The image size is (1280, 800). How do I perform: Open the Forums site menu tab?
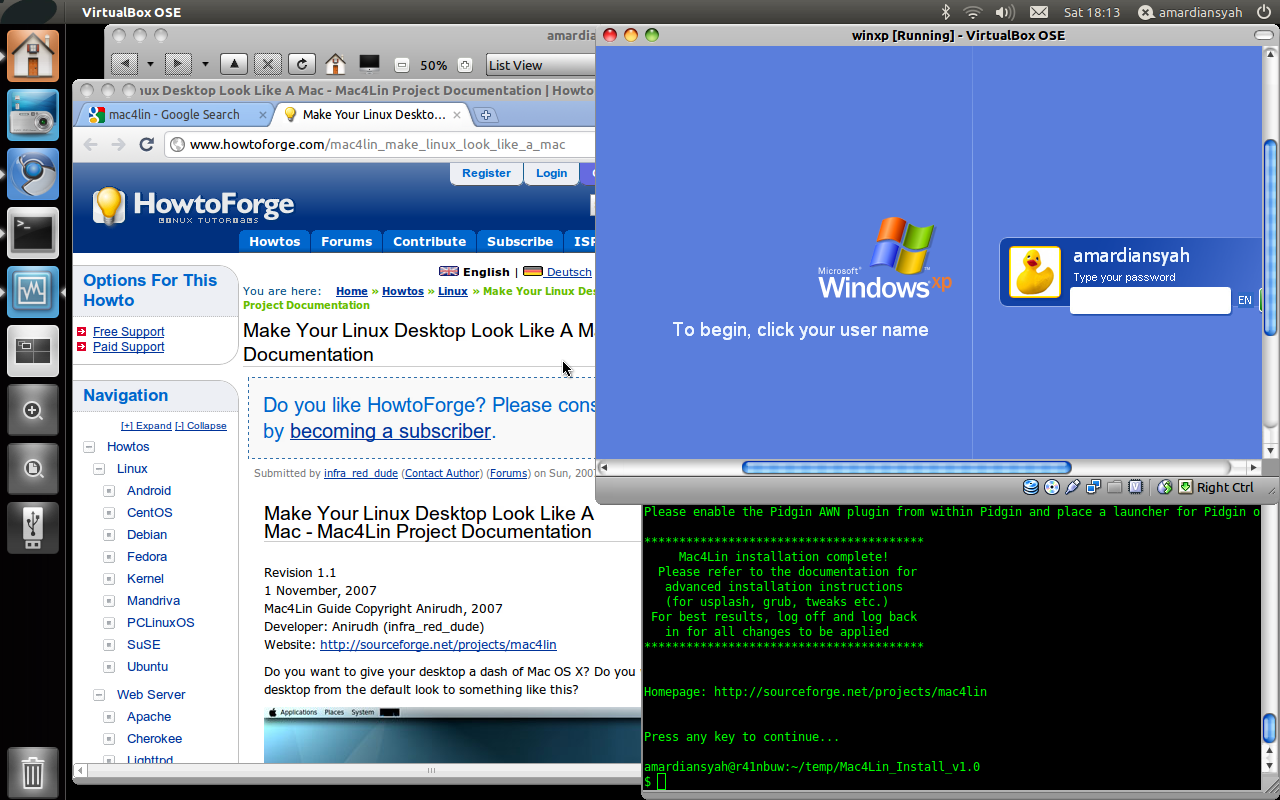pos(347,241)
